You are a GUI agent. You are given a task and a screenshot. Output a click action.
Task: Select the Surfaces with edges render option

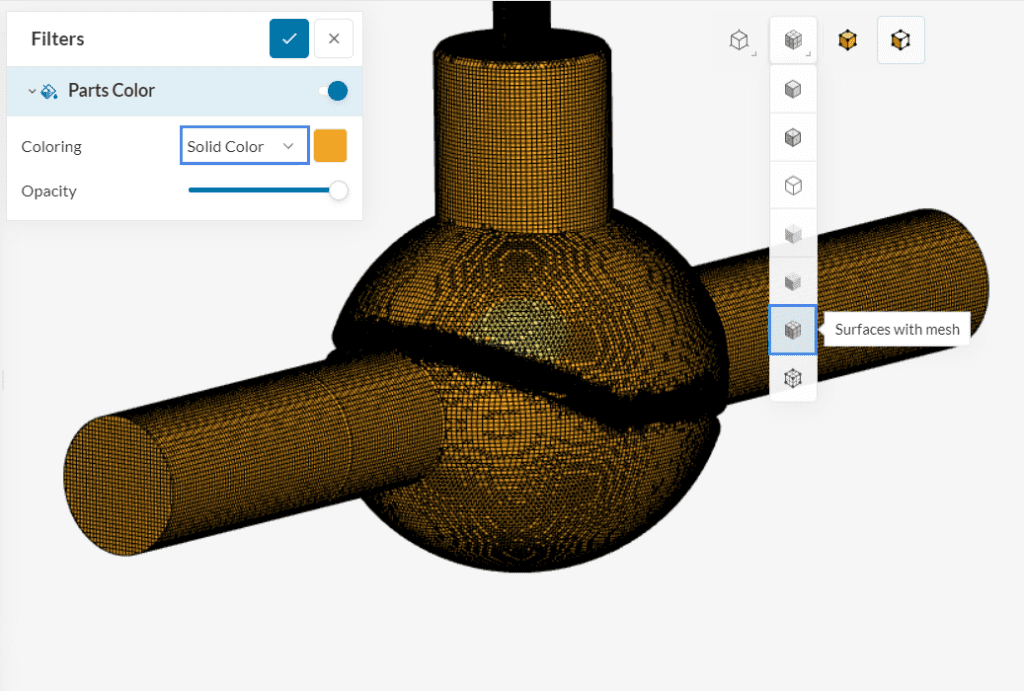click(x=793, y=137)
